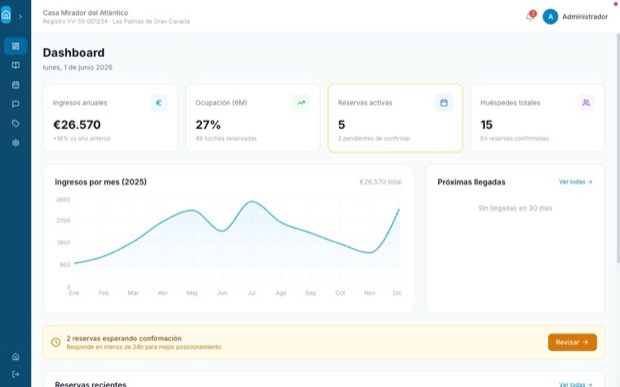Click the home icon near sidebar bottom

(x=15, y=357)
